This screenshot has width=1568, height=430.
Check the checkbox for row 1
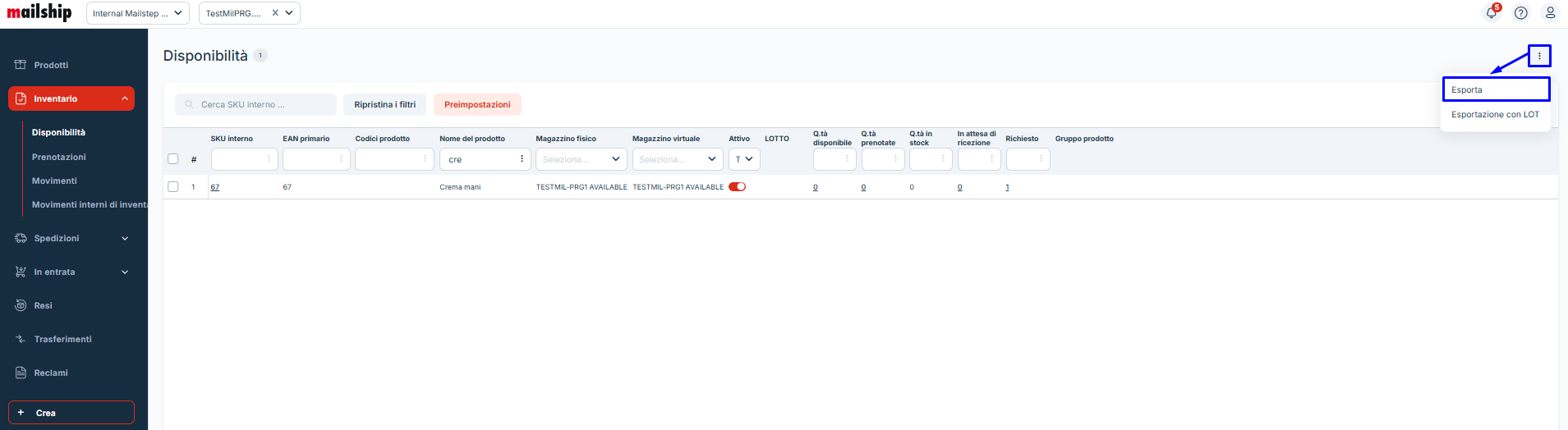(x=173, y=187)
